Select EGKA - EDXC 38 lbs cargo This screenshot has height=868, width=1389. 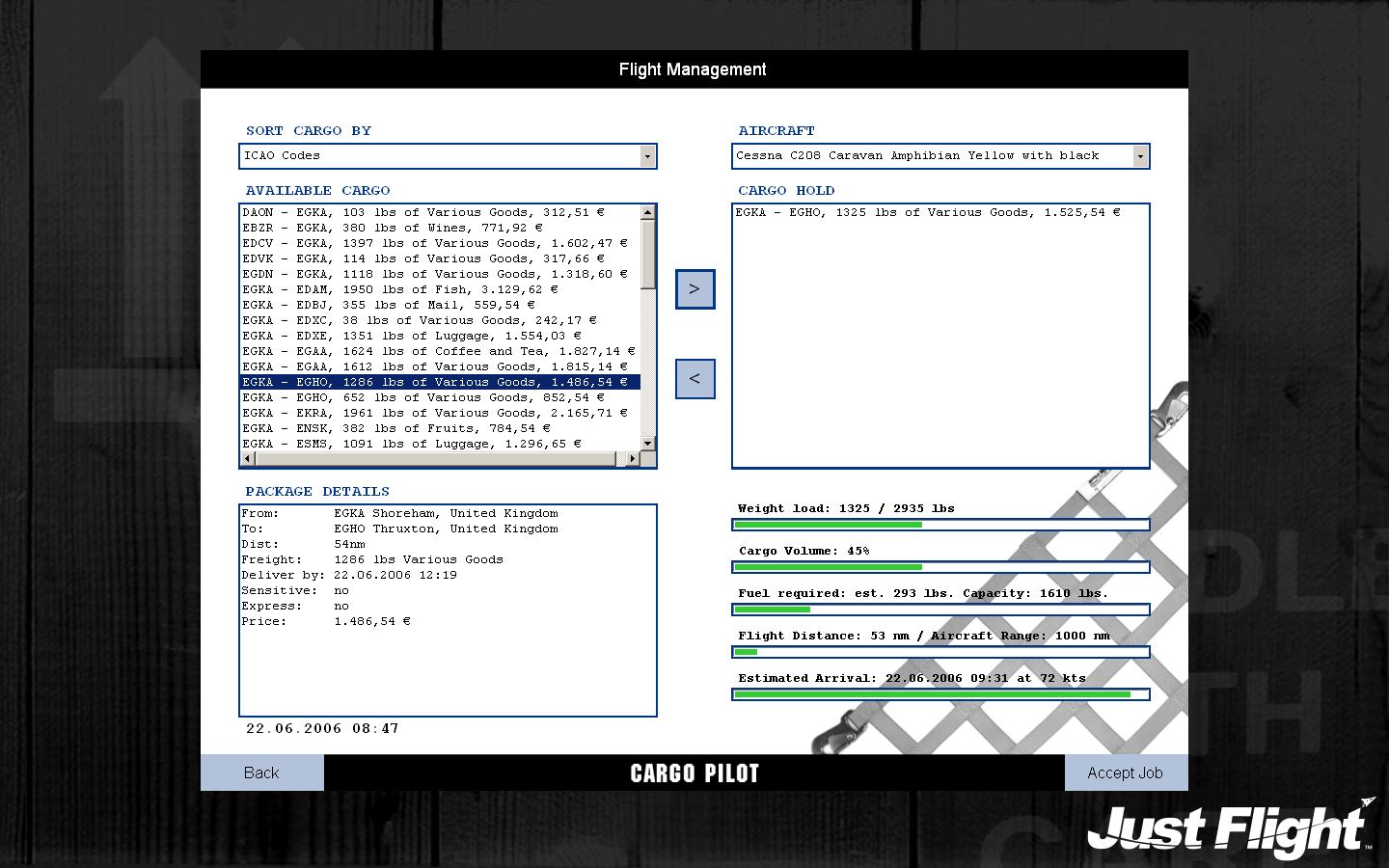coord(441,320)
